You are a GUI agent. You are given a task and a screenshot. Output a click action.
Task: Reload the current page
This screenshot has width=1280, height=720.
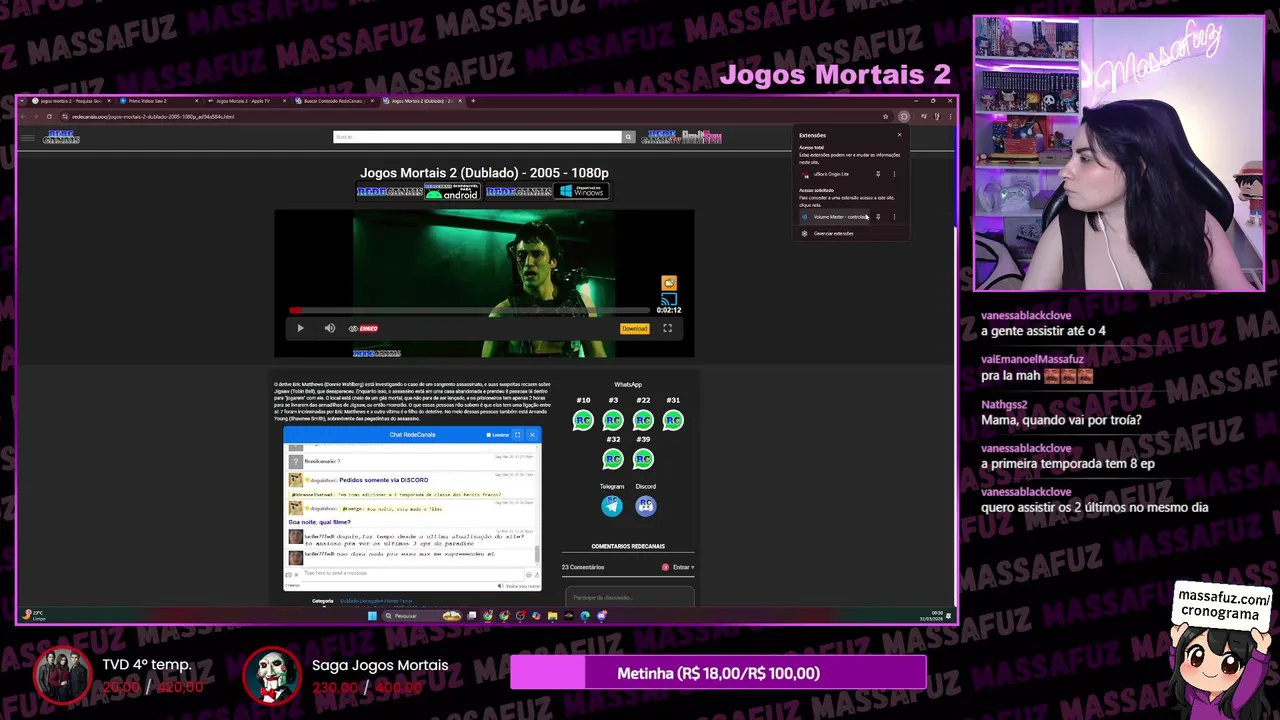coord(48,116)
